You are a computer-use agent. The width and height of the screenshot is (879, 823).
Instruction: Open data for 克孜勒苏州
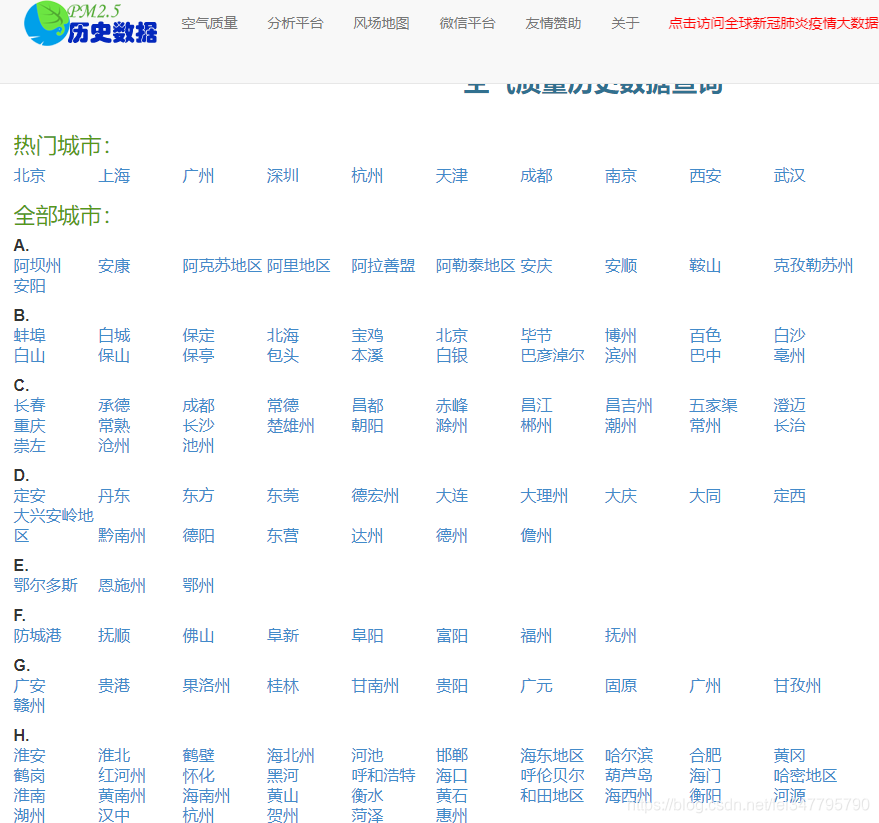point(813,266)
